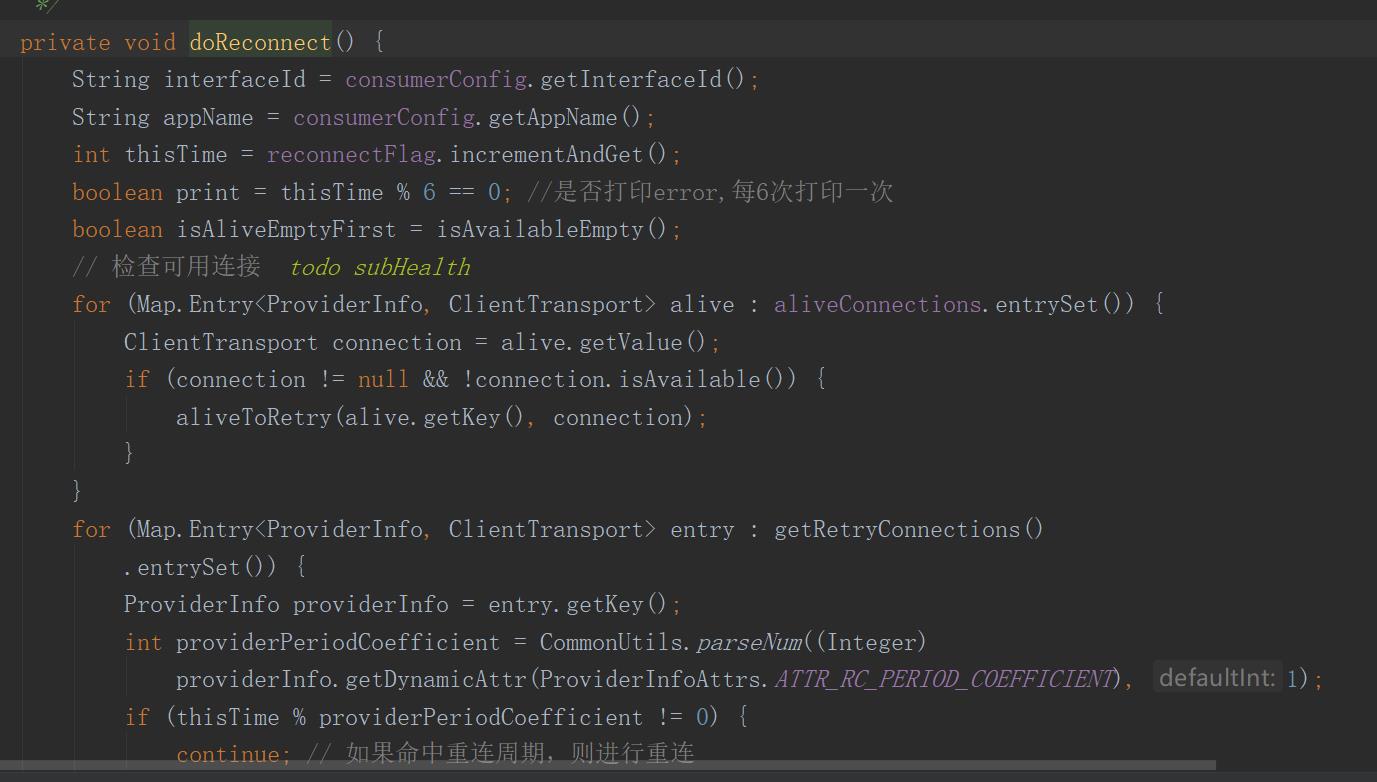Click the reconnectFlag field reference
The width and height of the screenshot is (1377, 782).
351,154
